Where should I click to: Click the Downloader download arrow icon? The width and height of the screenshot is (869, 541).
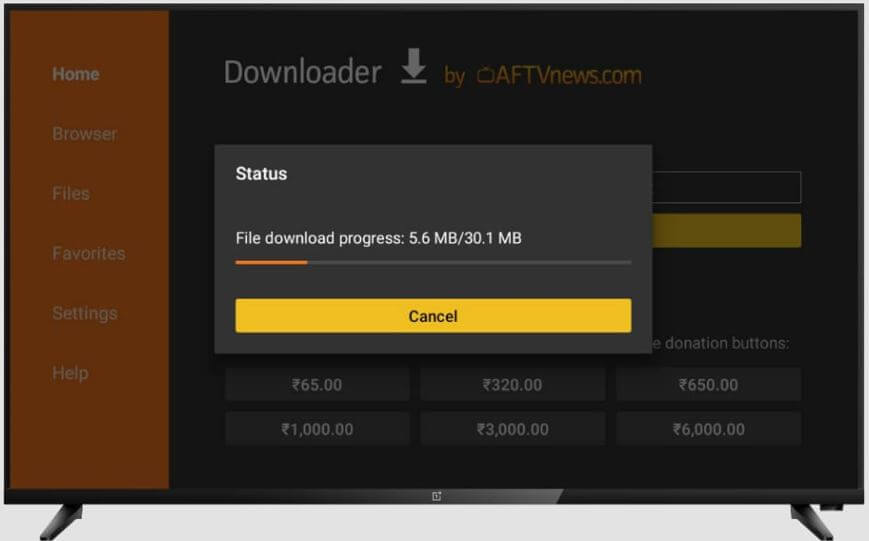[413, 67]
